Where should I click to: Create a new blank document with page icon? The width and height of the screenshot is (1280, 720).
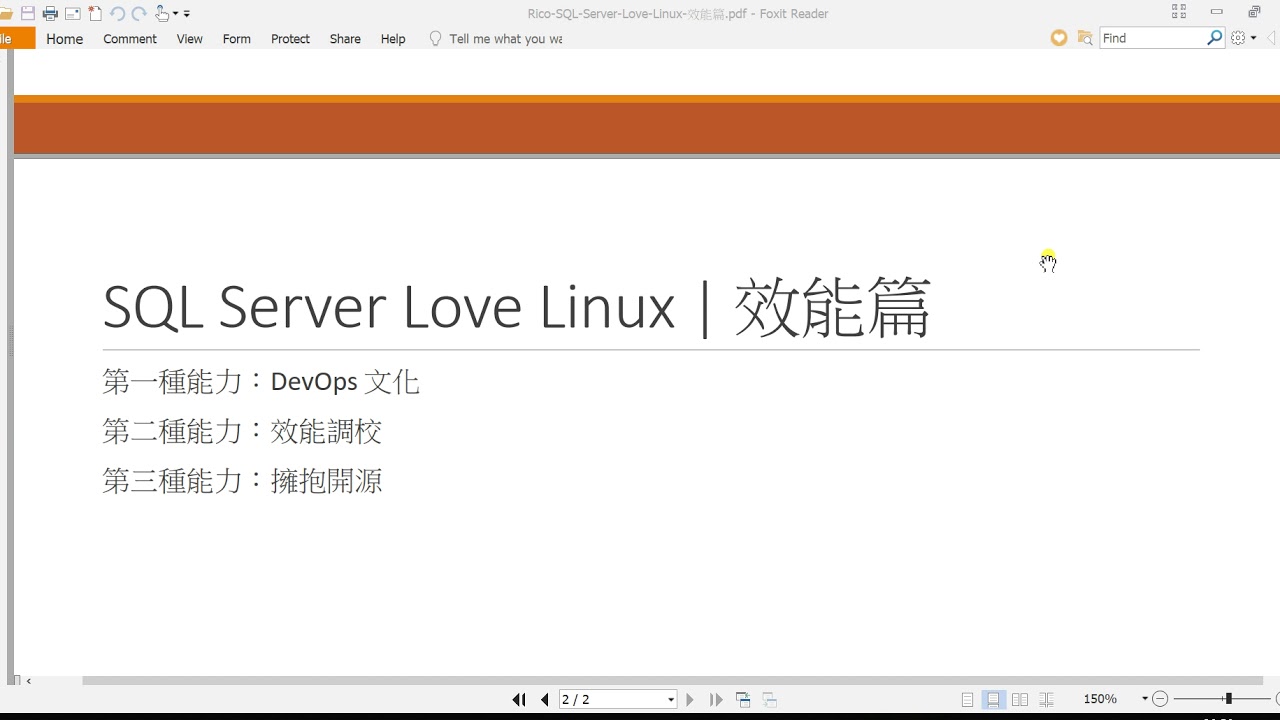pos(95,14)
